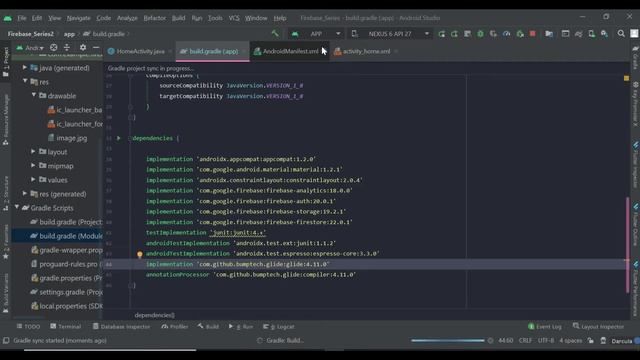Image resolution: width=640 pixels, height=360 pixels.
Task: Click run arrow beside dependencies block
Action: point(119,138)
